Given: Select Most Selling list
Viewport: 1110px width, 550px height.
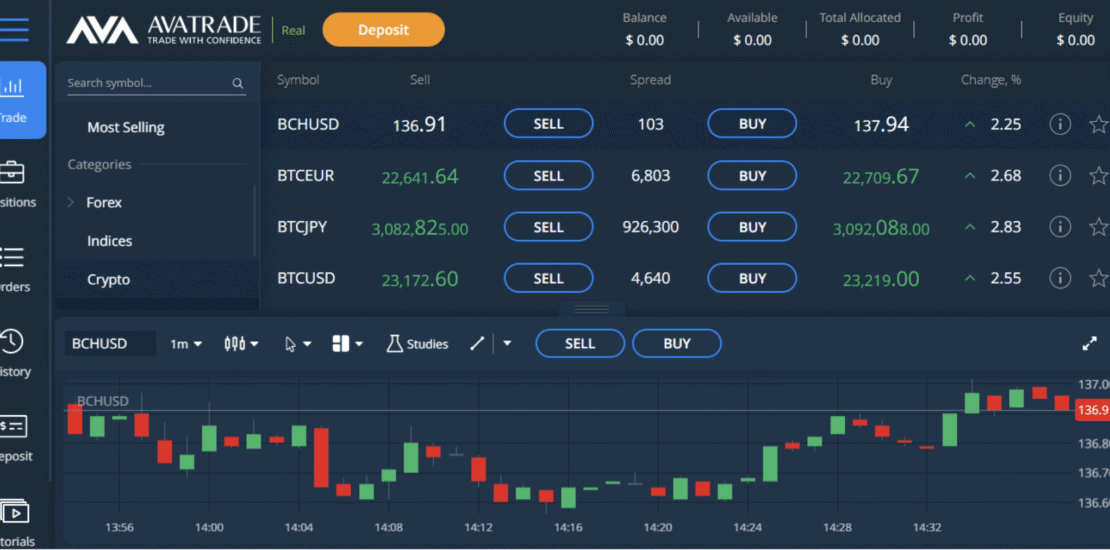Looking at the screenshot, I should 126,128.
